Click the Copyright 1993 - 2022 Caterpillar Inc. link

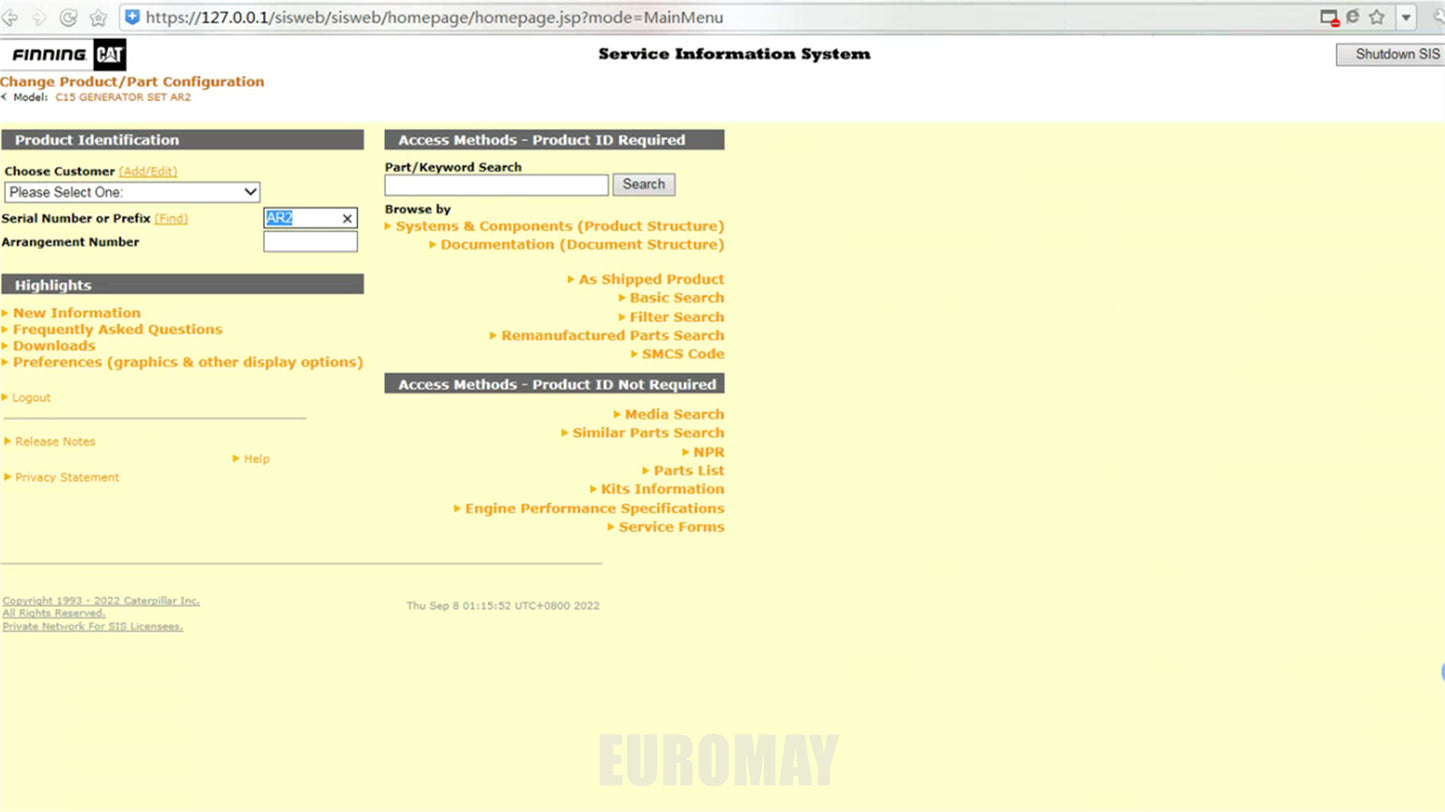pyautogui.click(x=101, y=601)
